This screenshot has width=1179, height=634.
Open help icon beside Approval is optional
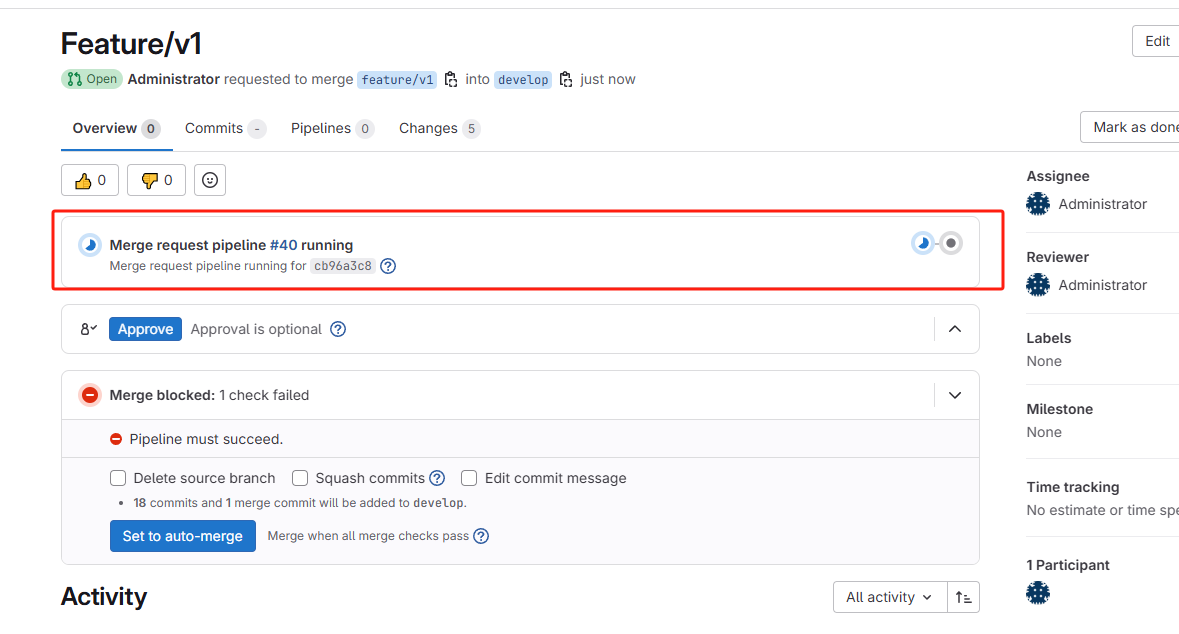point(338,329)
